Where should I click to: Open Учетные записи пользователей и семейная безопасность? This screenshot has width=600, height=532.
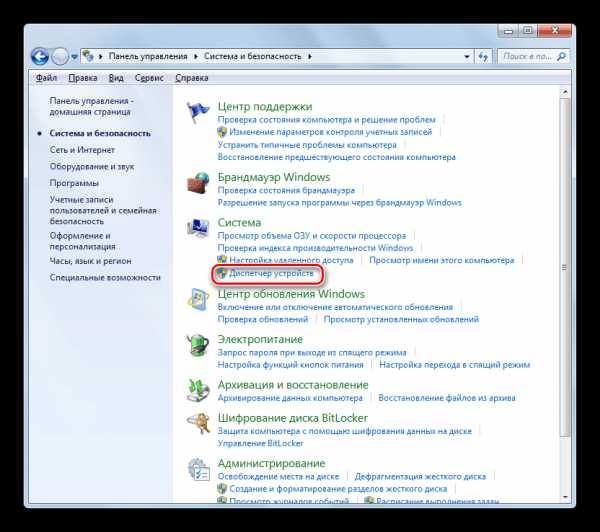coord(103,211)
